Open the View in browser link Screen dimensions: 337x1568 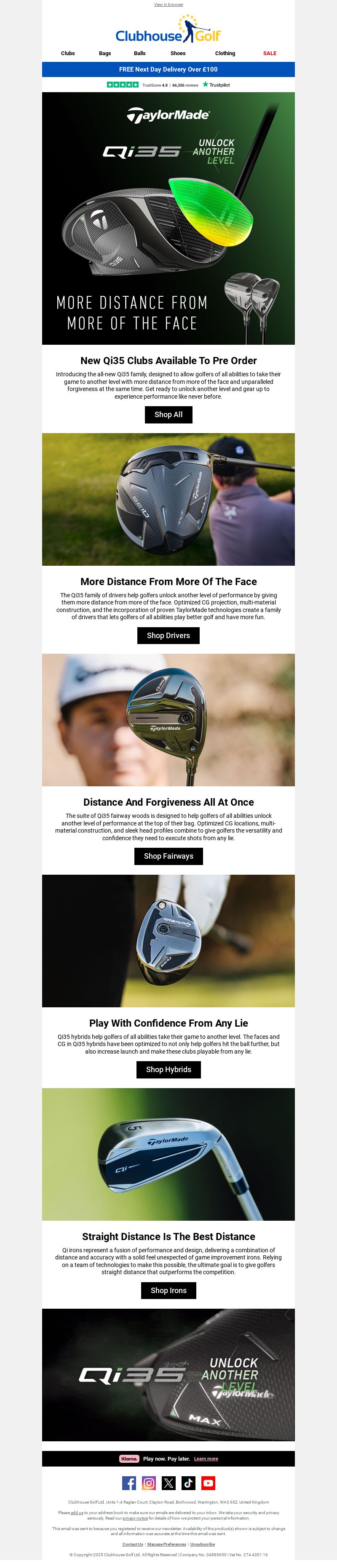(168, 4)
